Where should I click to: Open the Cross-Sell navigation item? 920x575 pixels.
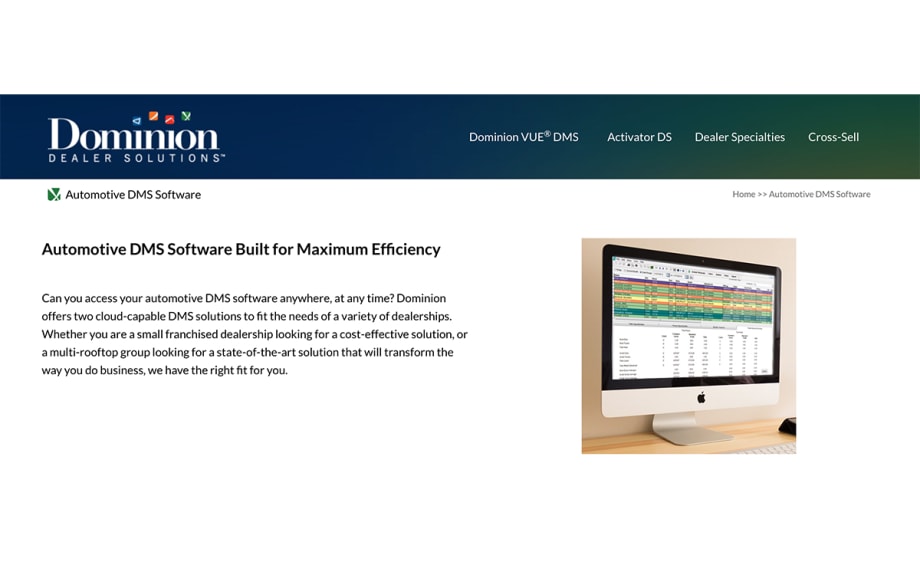[833, 137]
